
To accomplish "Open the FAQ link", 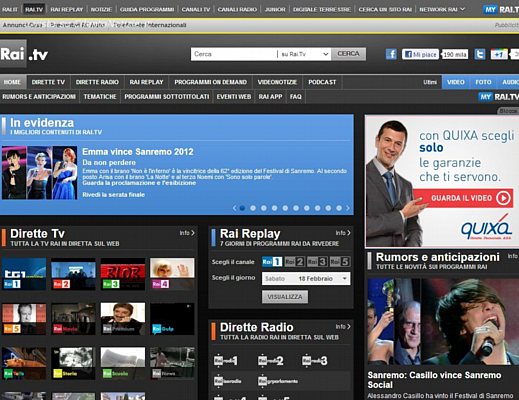I will coord(296,97).
